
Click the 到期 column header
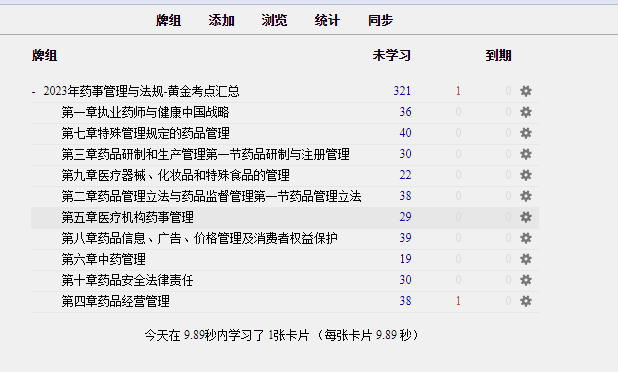pyautogui.click(x=498, y=55)
